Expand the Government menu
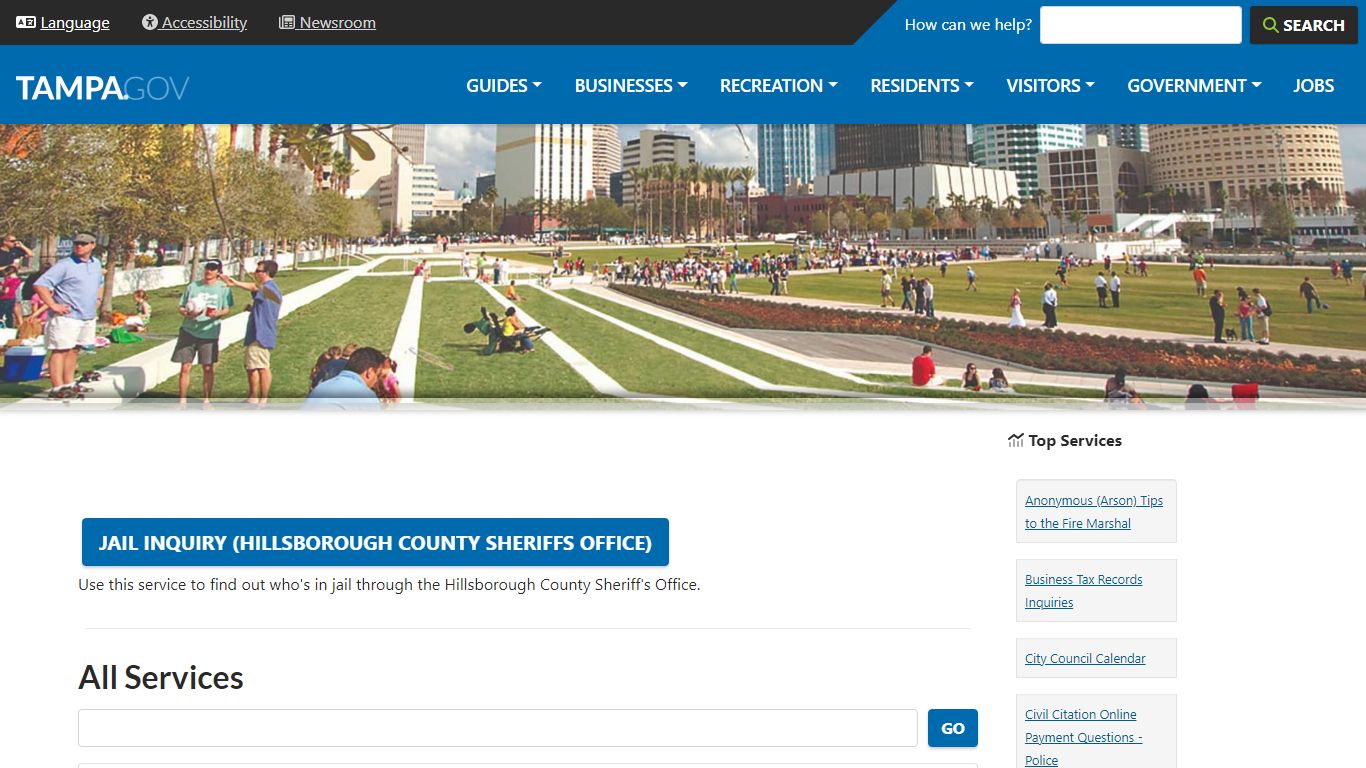This screenshot has width=1366, height=768. [x=1194, y=85]
